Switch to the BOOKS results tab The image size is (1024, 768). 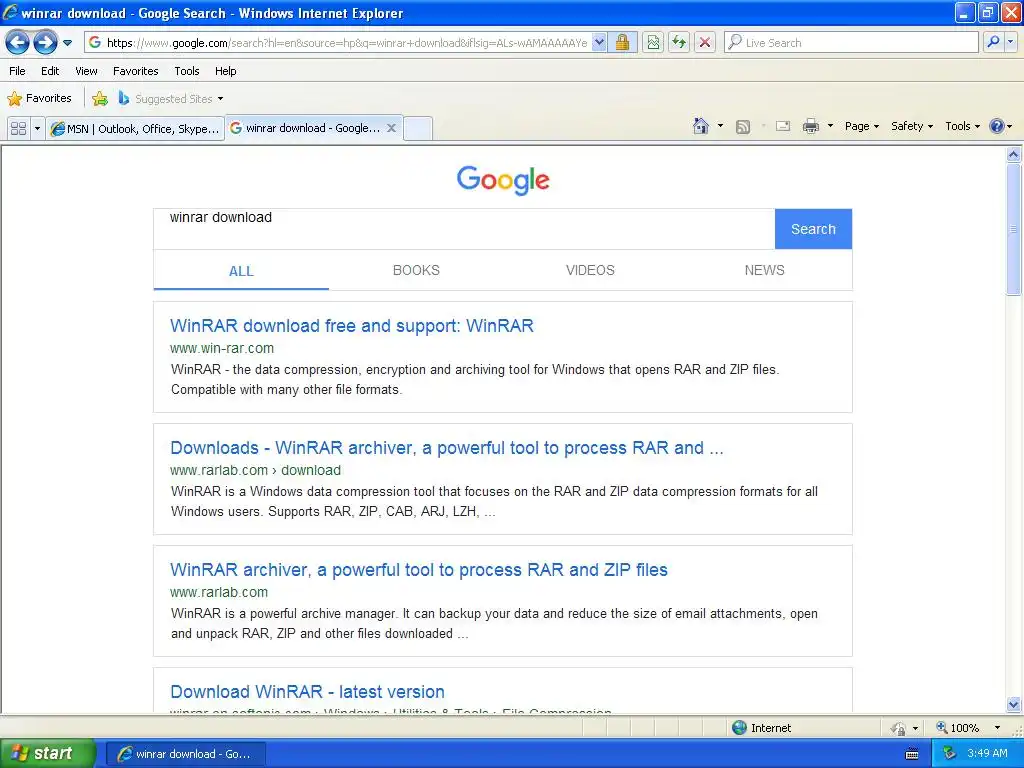(x=416, y=270)
